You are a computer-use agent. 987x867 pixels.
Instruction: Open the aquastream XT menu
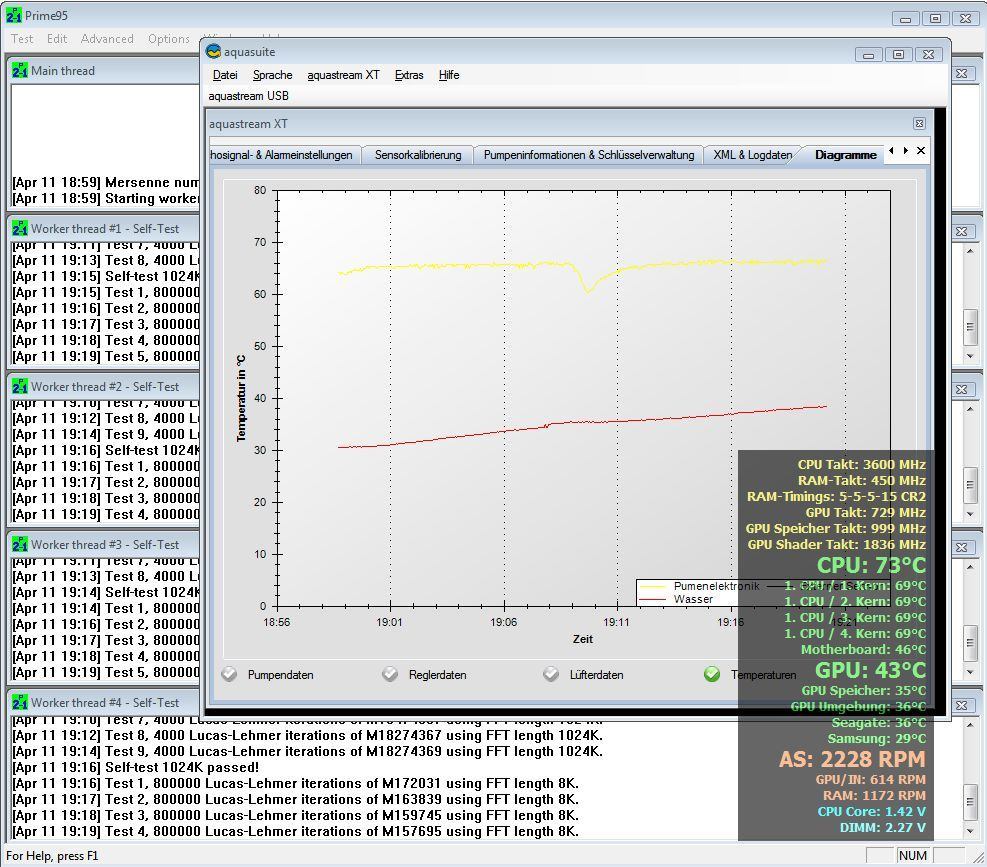(x=343, y=75)
